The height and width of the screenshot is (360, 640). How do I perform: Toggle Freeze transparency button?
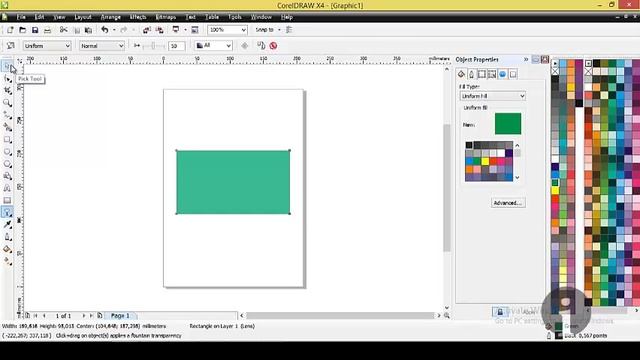pyautogui.click(x=244, y=46)
